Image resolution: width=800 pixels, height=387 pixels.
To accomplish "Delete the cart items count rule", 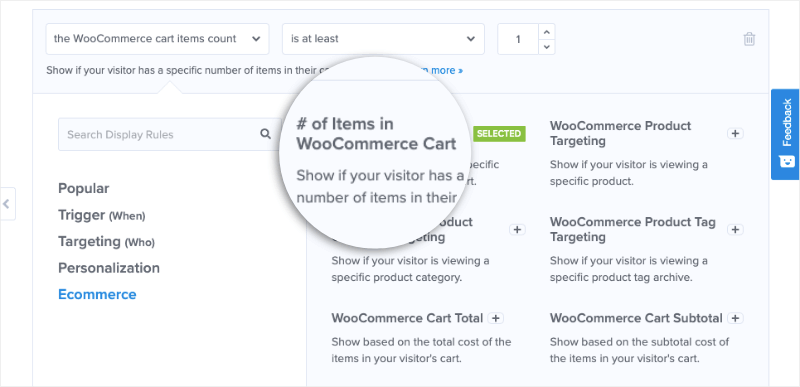I will coord(749,39).
